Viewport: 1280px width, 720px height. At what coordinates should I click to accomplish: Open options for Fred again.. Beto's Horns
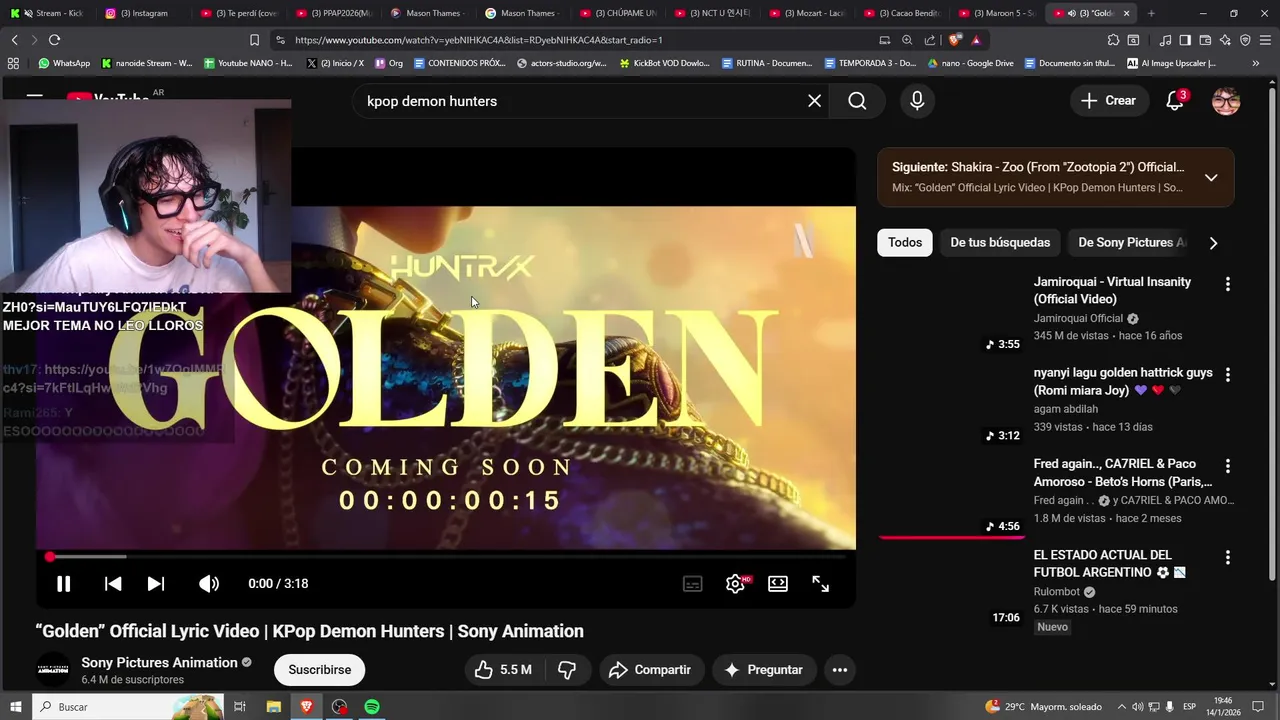point(1227,466)
